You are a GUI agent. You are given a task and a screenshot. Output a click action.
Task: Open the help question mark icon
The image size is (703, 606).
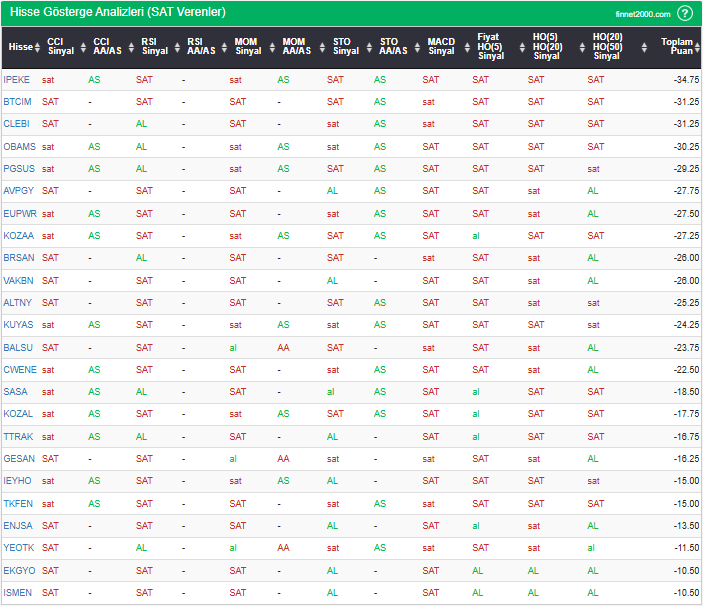point(684,13)
